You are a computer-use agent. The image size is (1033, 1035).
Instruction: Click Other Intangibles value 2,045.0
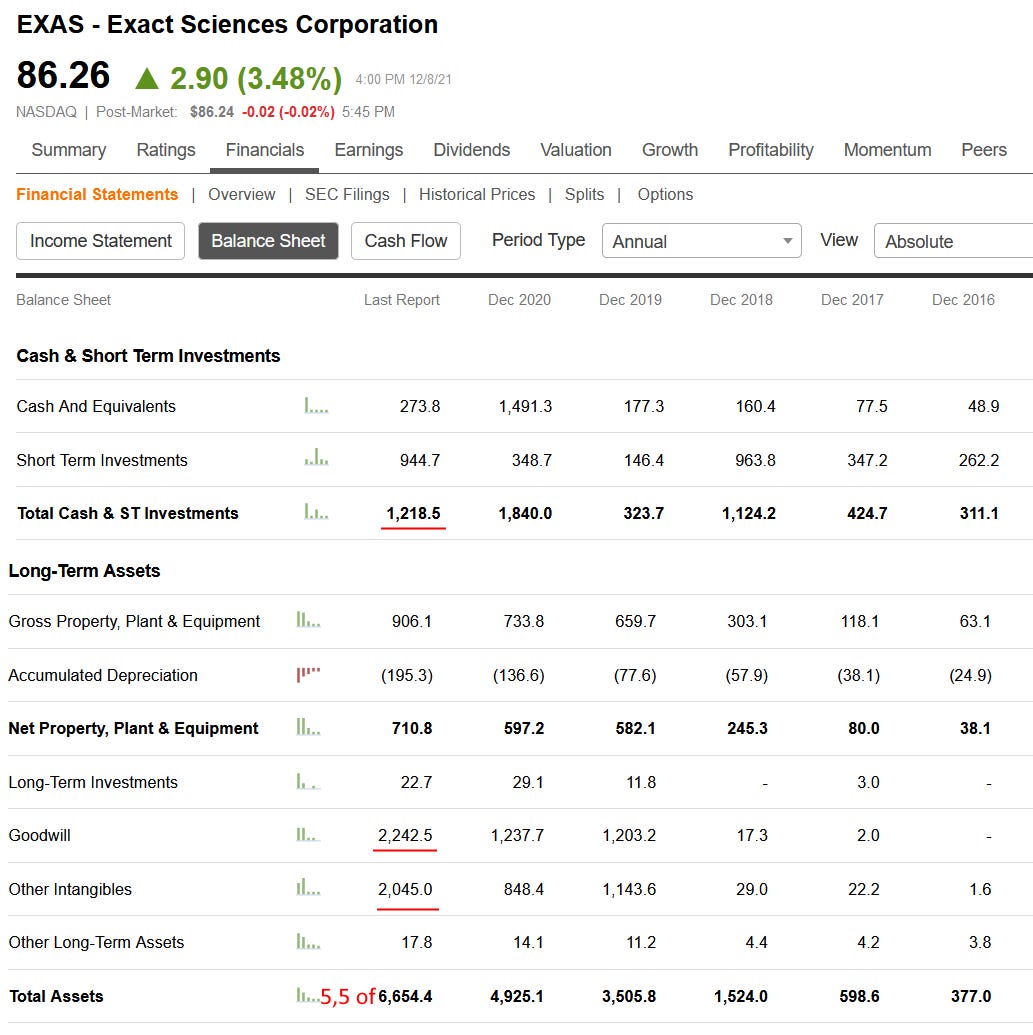(405, 889)
